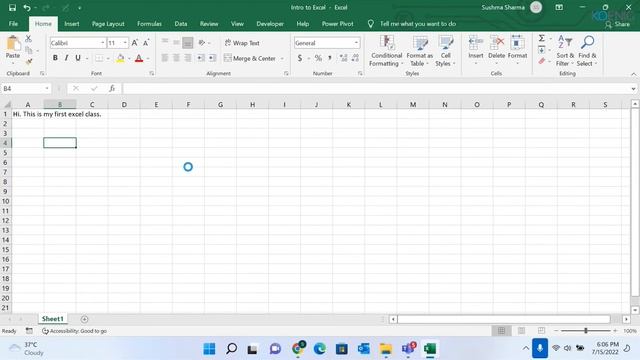Switch to the Power Pivot tab
Viewport: 640px width, 360px height.
[x=338, y=24]
